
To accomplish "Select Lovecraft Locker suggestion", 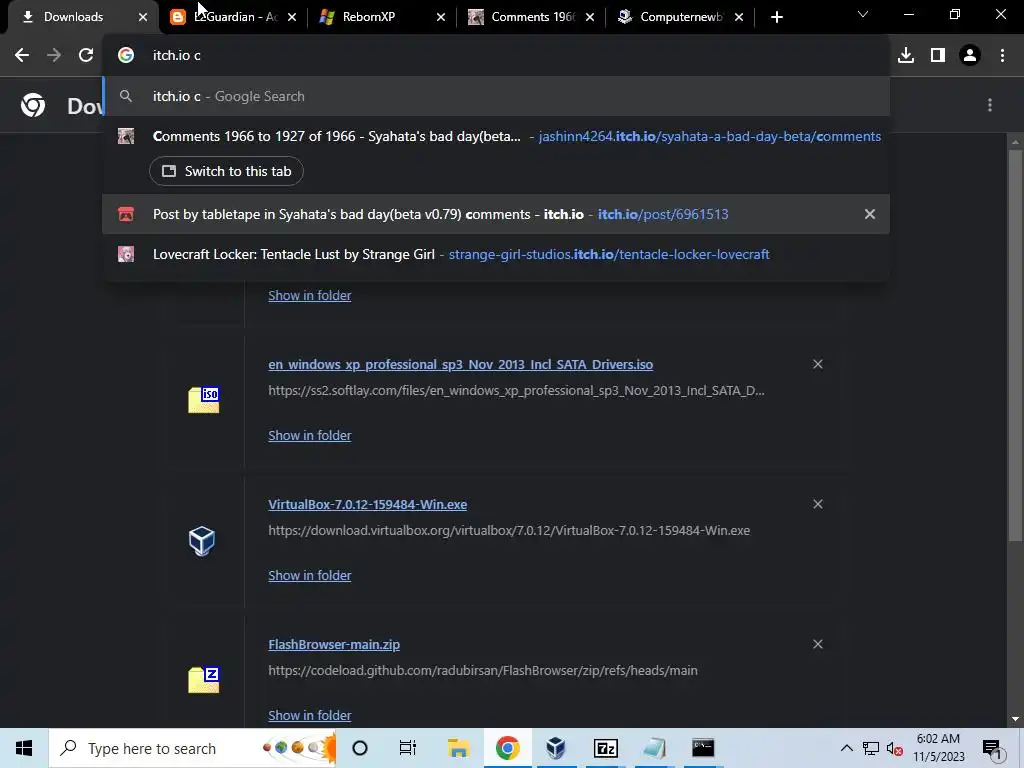I will 496,255.
